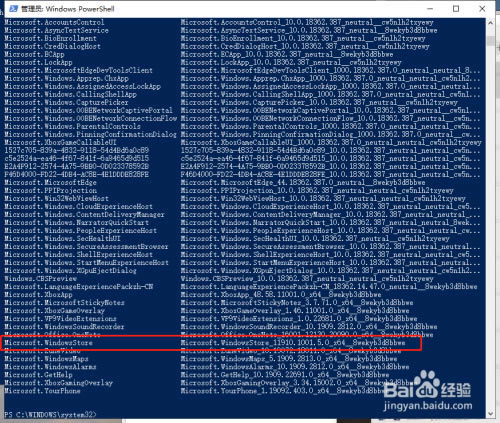Click Microsoft.Windows.ContentDeliveryManager in the left column
500x423 pixels.
(84, 214)
